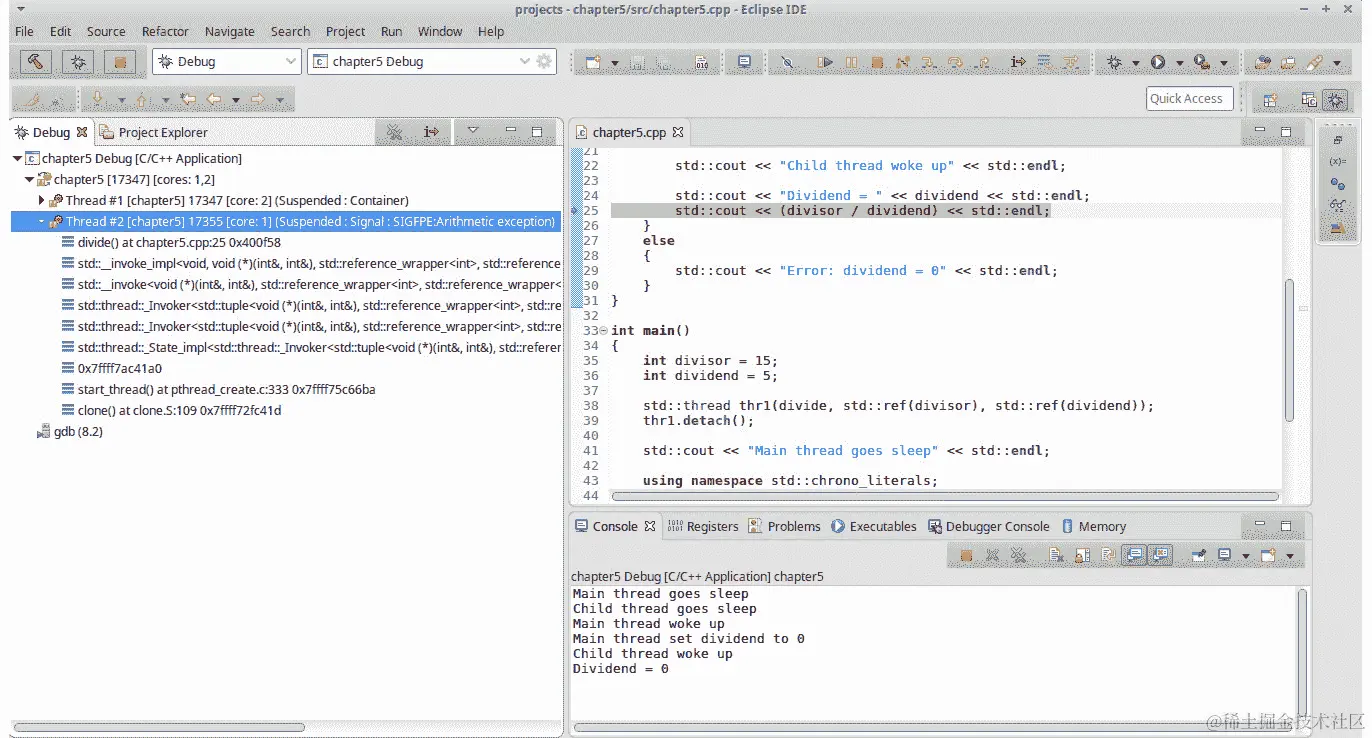Click the Run play circle icon
The height and width of the screenshot is (738, 1372).
pyautogui.click(x=1158, y=62)
